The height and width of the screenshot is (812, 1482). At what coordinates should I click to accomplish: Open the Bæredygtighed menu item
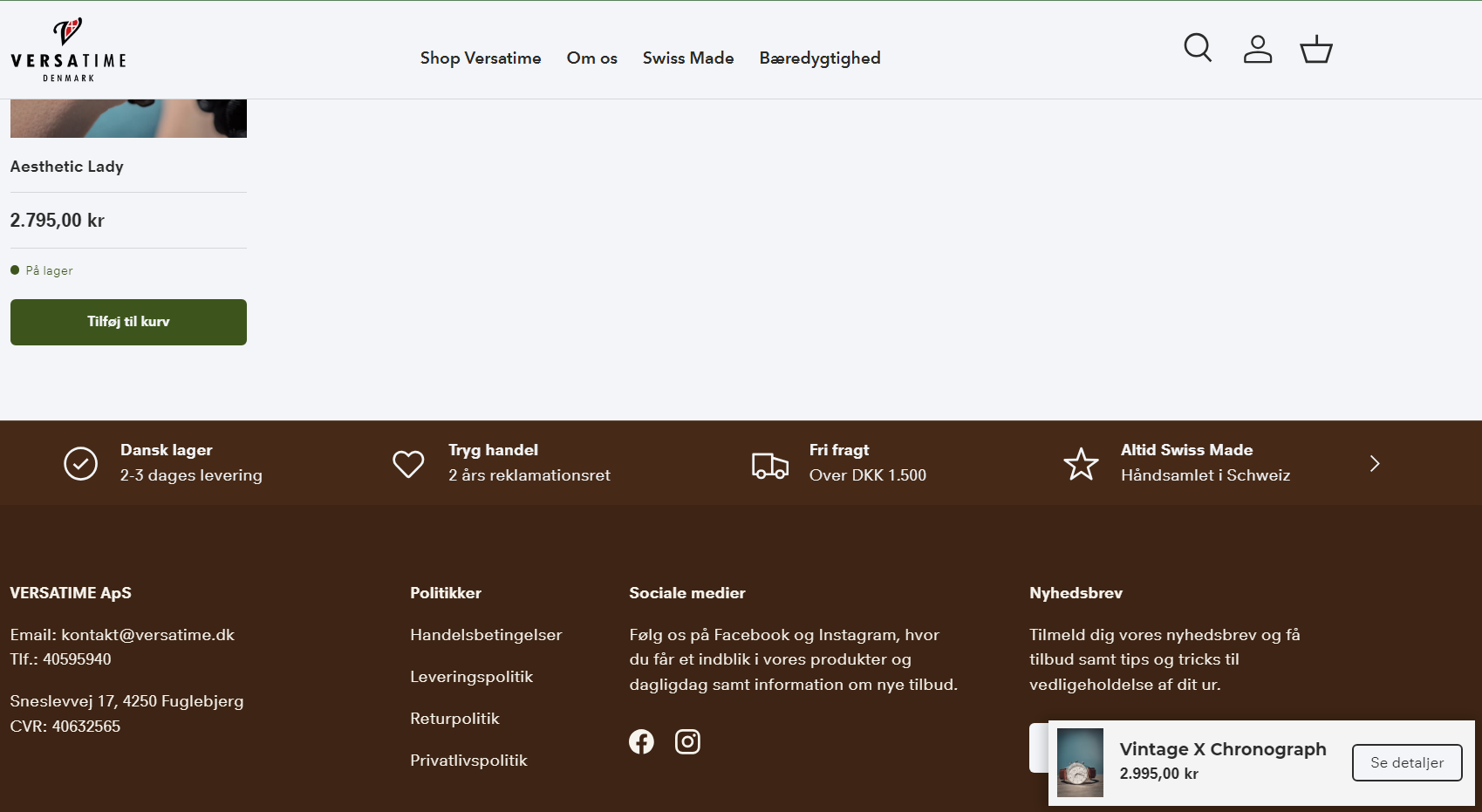(819, 58)
